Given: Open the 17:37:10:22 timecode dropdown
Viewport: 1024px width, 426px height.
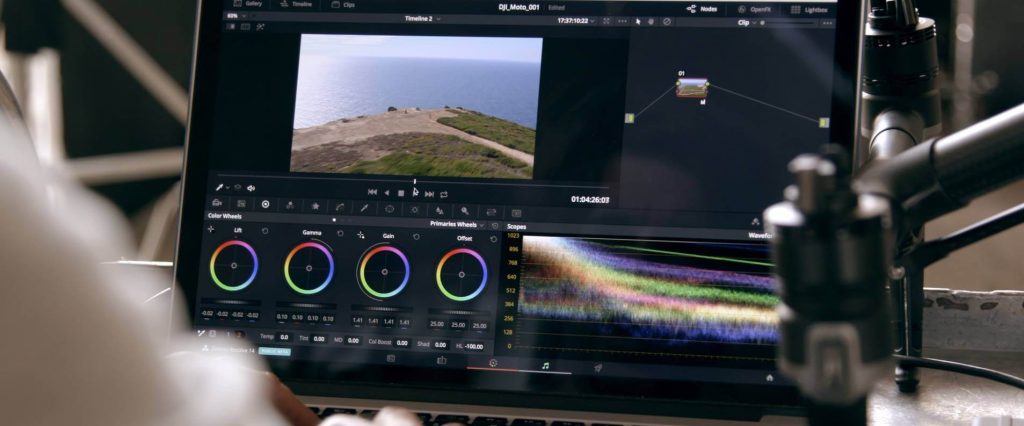Looking at the screenshot, I should click(x=576, y=21).
